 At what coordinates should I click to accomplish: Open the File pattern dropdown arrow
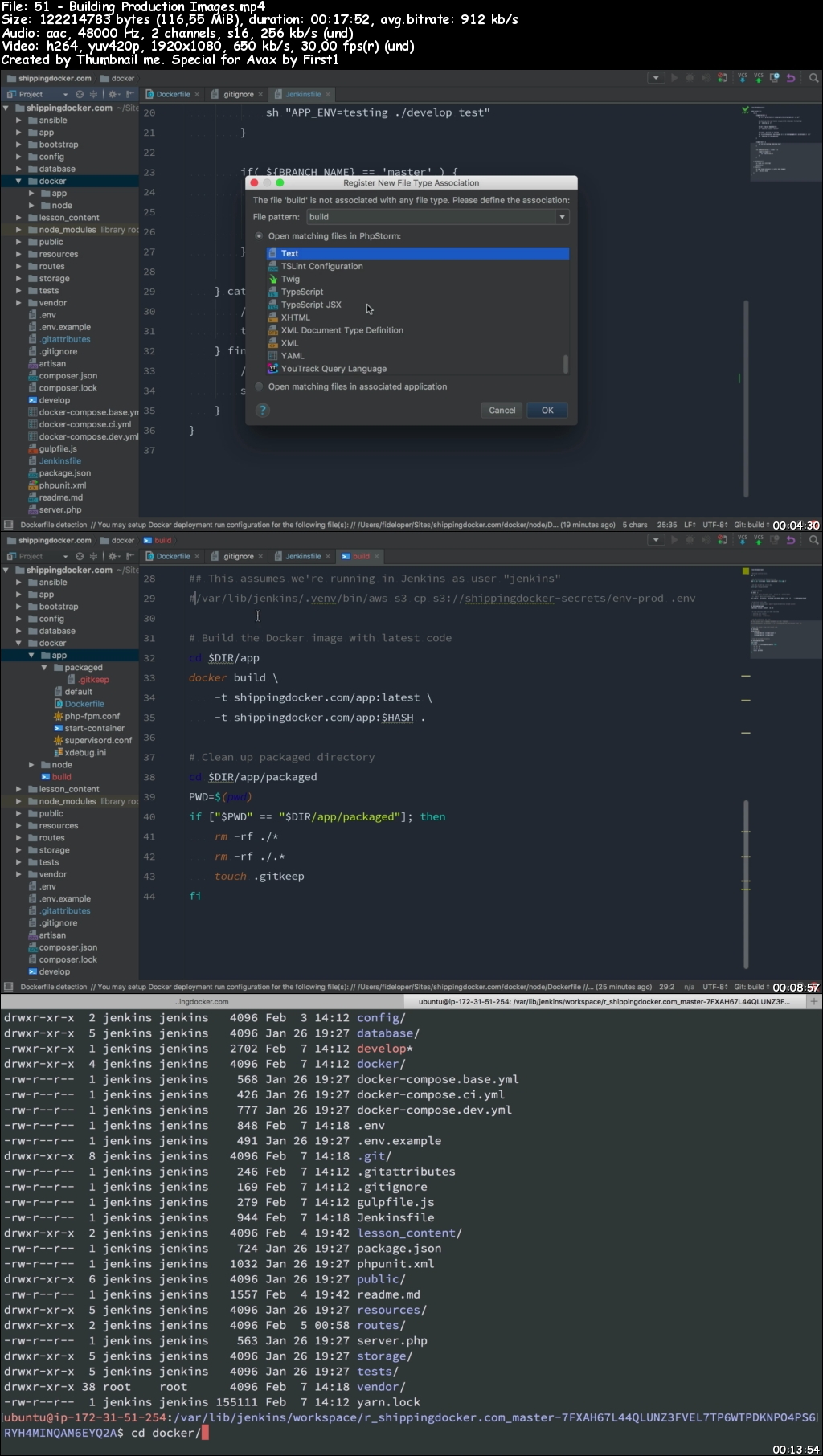pos(563,217)
